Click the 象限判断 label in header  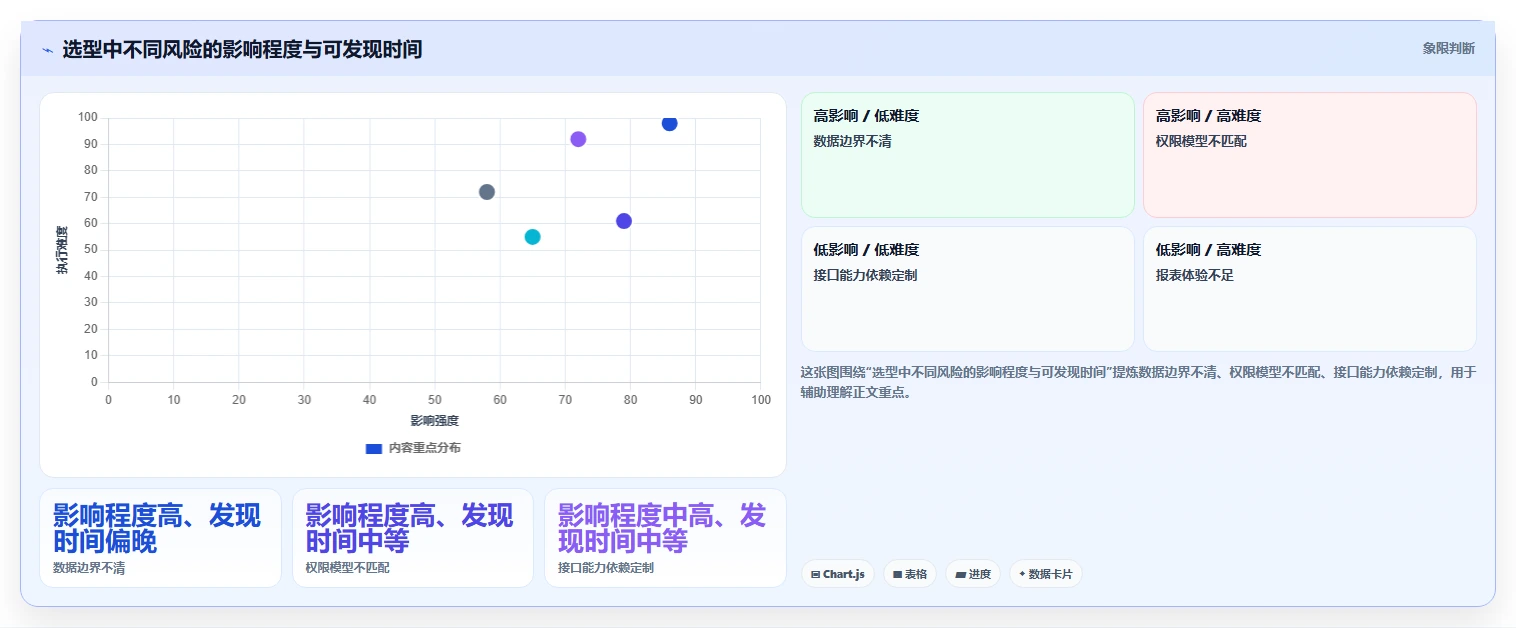click(1448, 48)
